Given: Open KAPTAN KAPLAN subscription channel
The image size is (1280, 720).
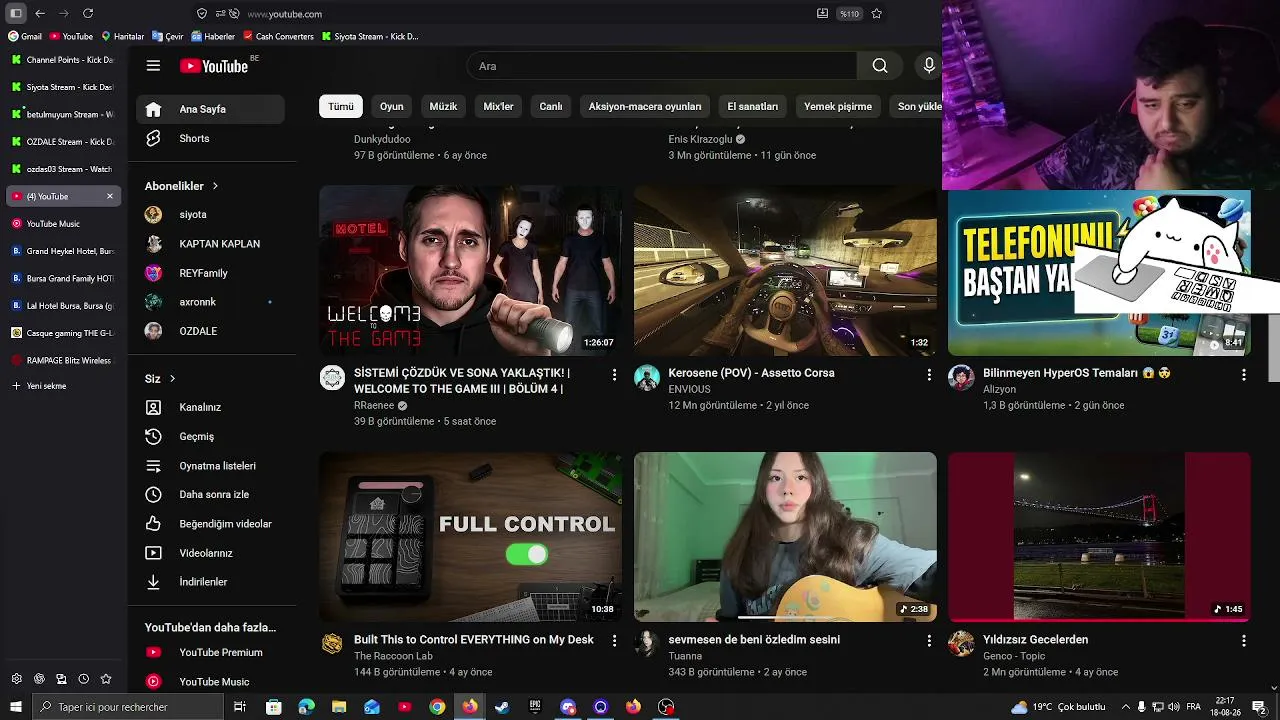Looking at the screenshot, I should 210,244.
